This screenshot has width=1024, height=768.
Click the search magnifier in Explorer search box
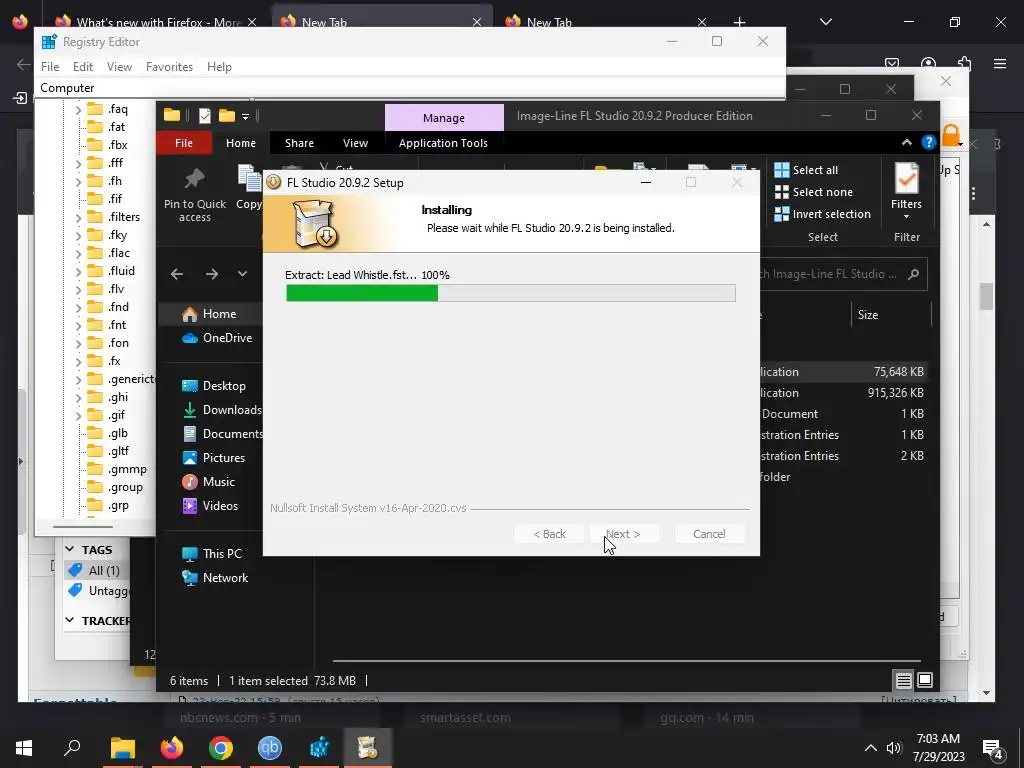[x=914, y=274]
